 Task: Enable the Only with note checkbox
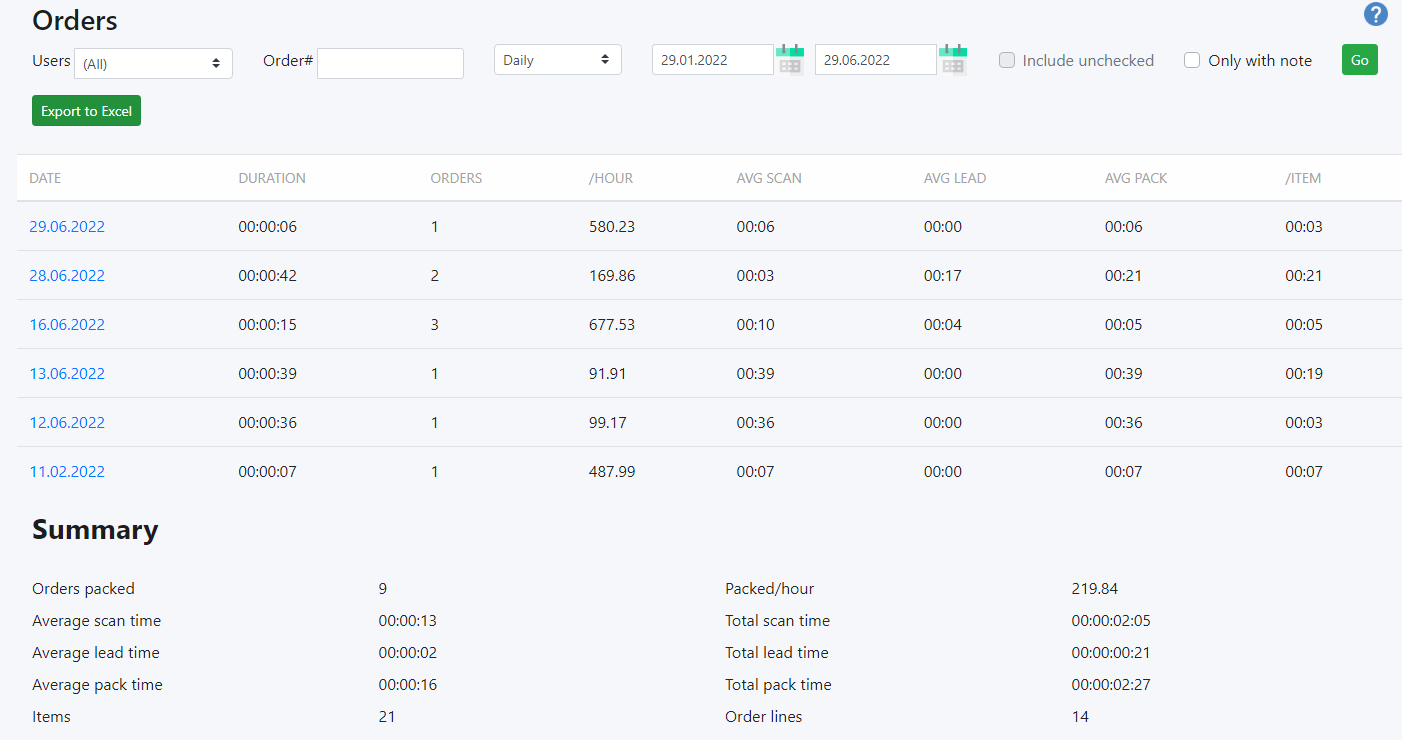pos(1192,60)
